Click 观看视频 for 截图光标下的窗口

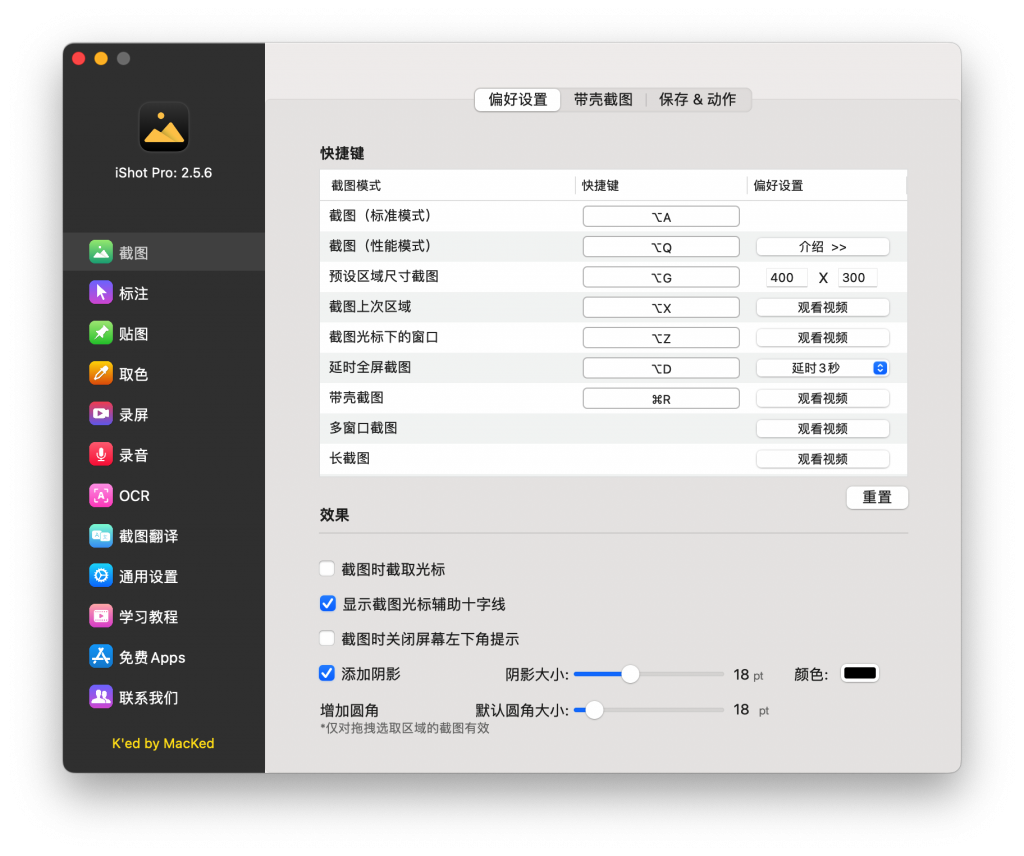[822, 338]
